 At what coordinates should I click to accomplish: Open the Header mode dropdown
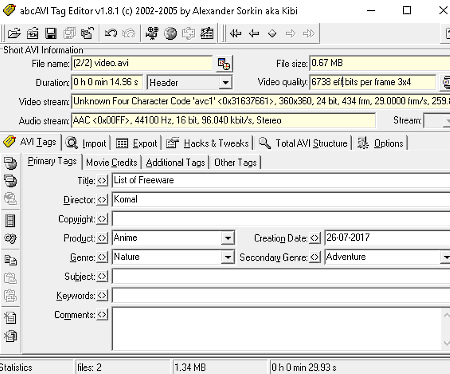[226, 82]
